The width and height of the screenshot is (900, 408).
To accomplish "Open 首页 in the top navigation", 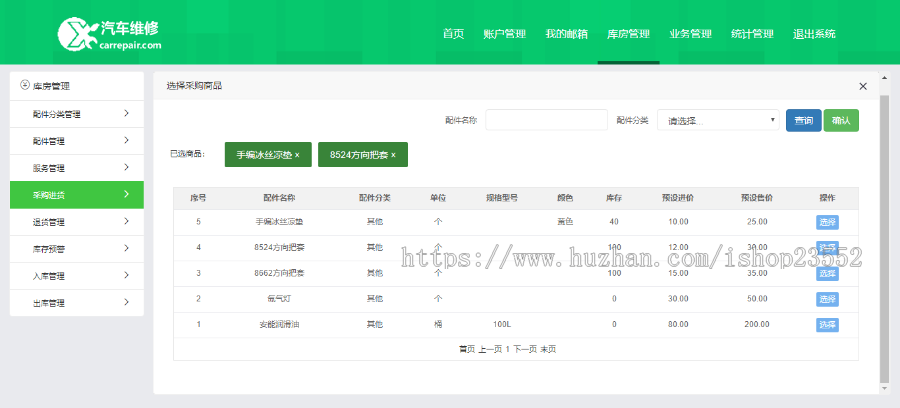I will click(x=453, y=34).
